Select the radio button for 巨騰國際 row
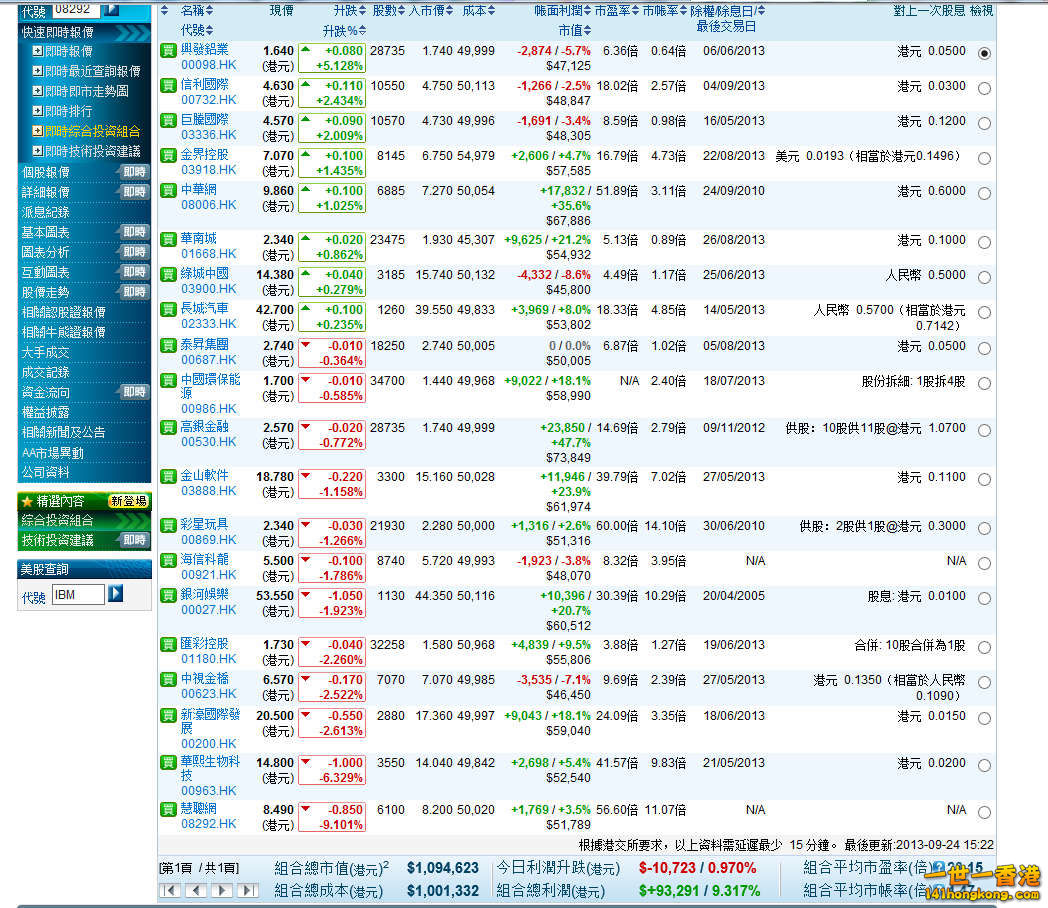The width and height of the screenshot is (1048, 908). [x=984, y=123]
